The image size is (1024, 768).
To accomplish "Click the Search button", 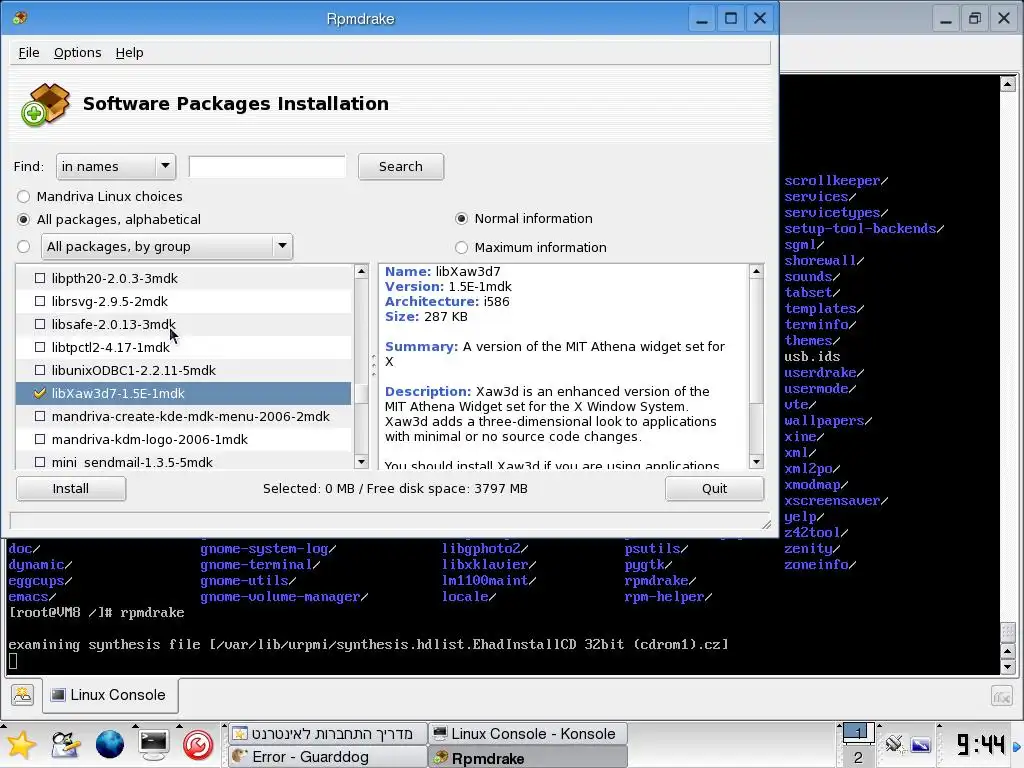I will pos(401,167).
